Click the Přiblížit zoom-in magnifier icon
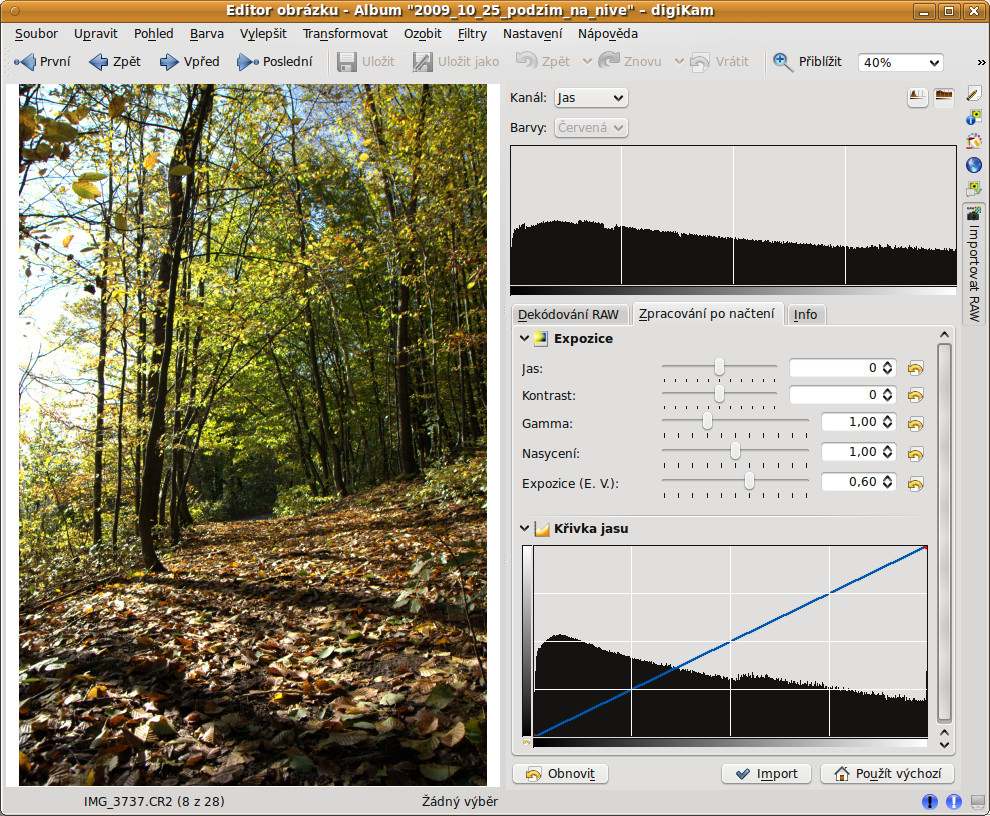The width and height of the screenshot is (990, 816). [782, 62]
